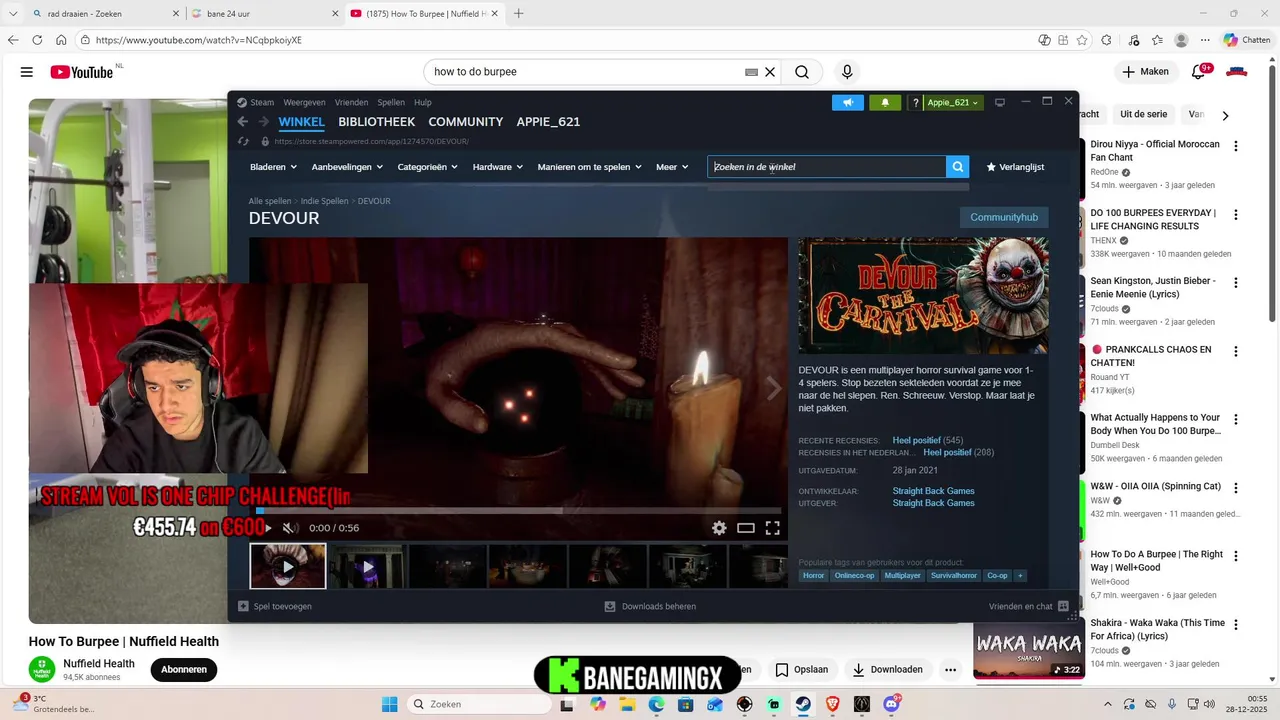
Task: Click developer link Straight Back Games
Action: 933,491
